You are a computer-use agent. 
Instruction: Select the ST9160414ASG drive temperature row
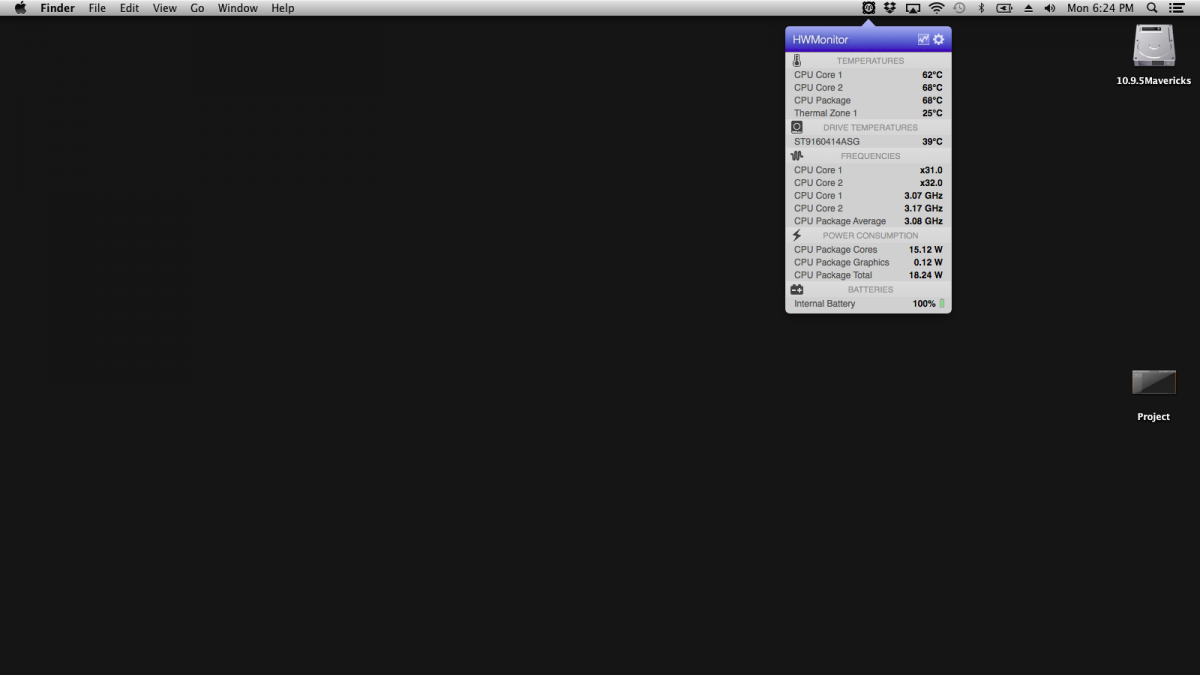pyautogui.click(x=867, y=142)
